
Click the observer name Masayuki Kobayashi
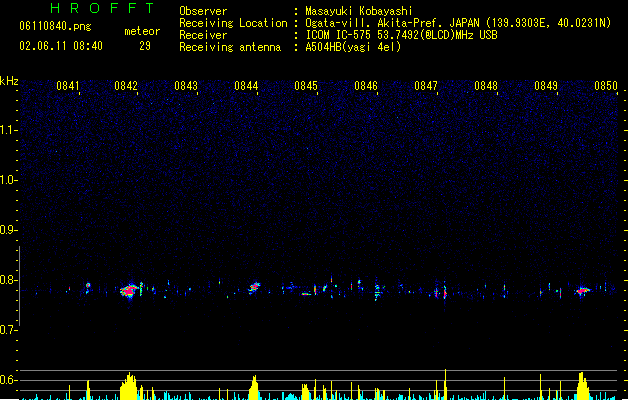point(359,11)
